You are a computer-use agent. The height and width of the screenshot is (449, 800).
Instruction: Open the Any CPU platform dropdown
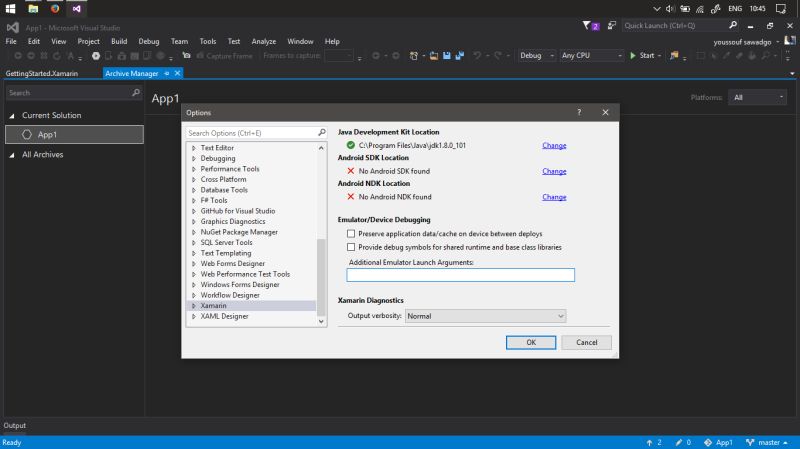(x=591, y=56)
